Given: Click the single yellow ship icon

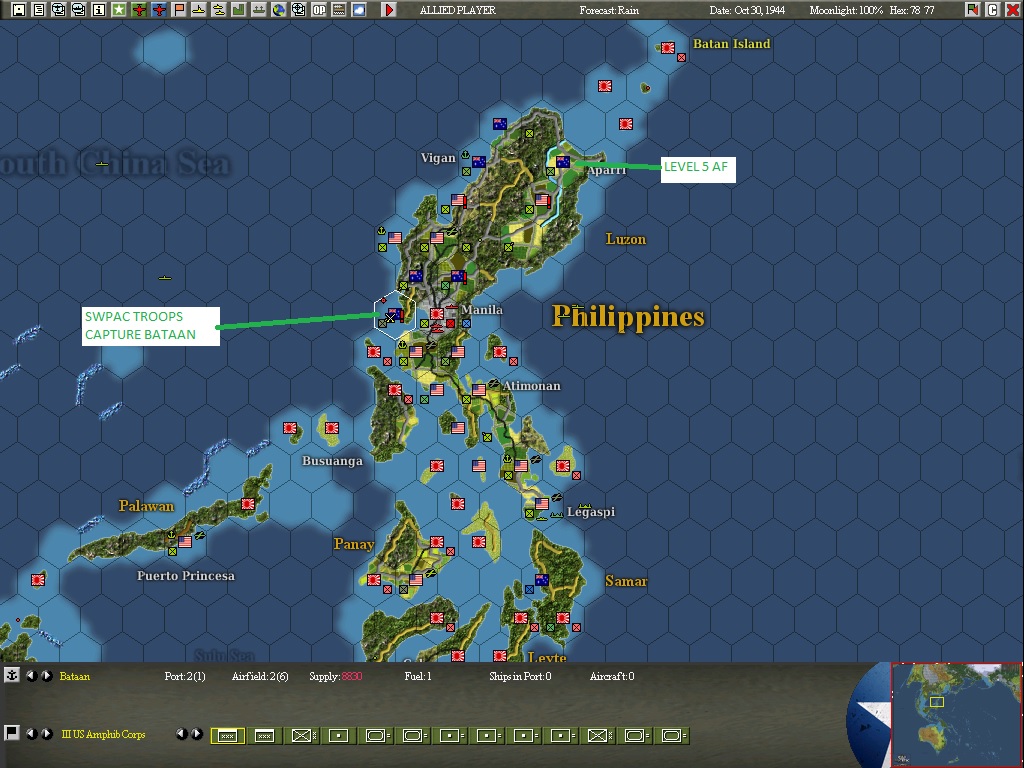Looking at the screenshot, I should [x=199, y=10].
